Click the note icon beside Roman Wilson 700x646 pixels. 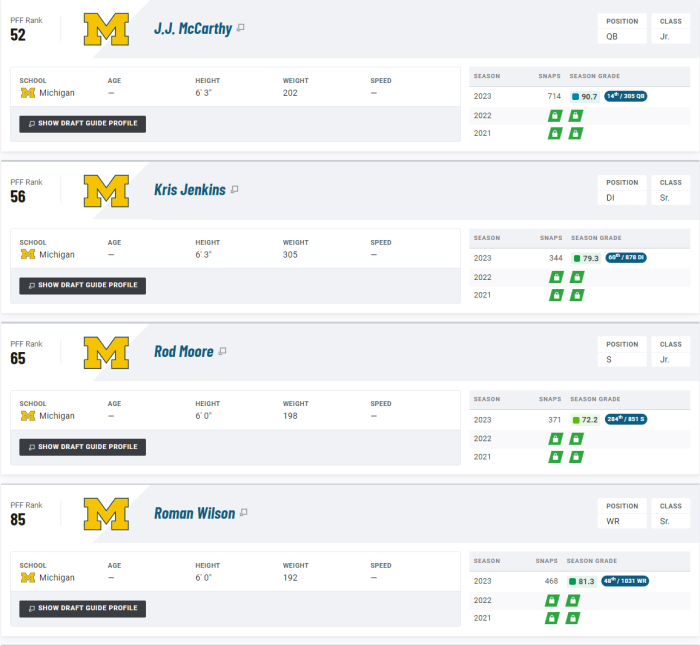[243, 513]
